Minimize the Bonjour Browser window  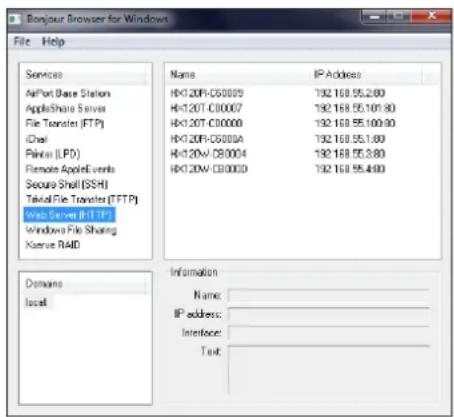click(x=374, y=16)
